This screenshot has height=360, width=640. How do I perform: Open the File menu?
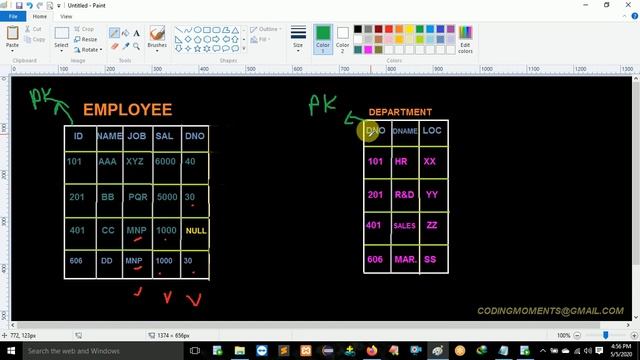click(13, 16)
